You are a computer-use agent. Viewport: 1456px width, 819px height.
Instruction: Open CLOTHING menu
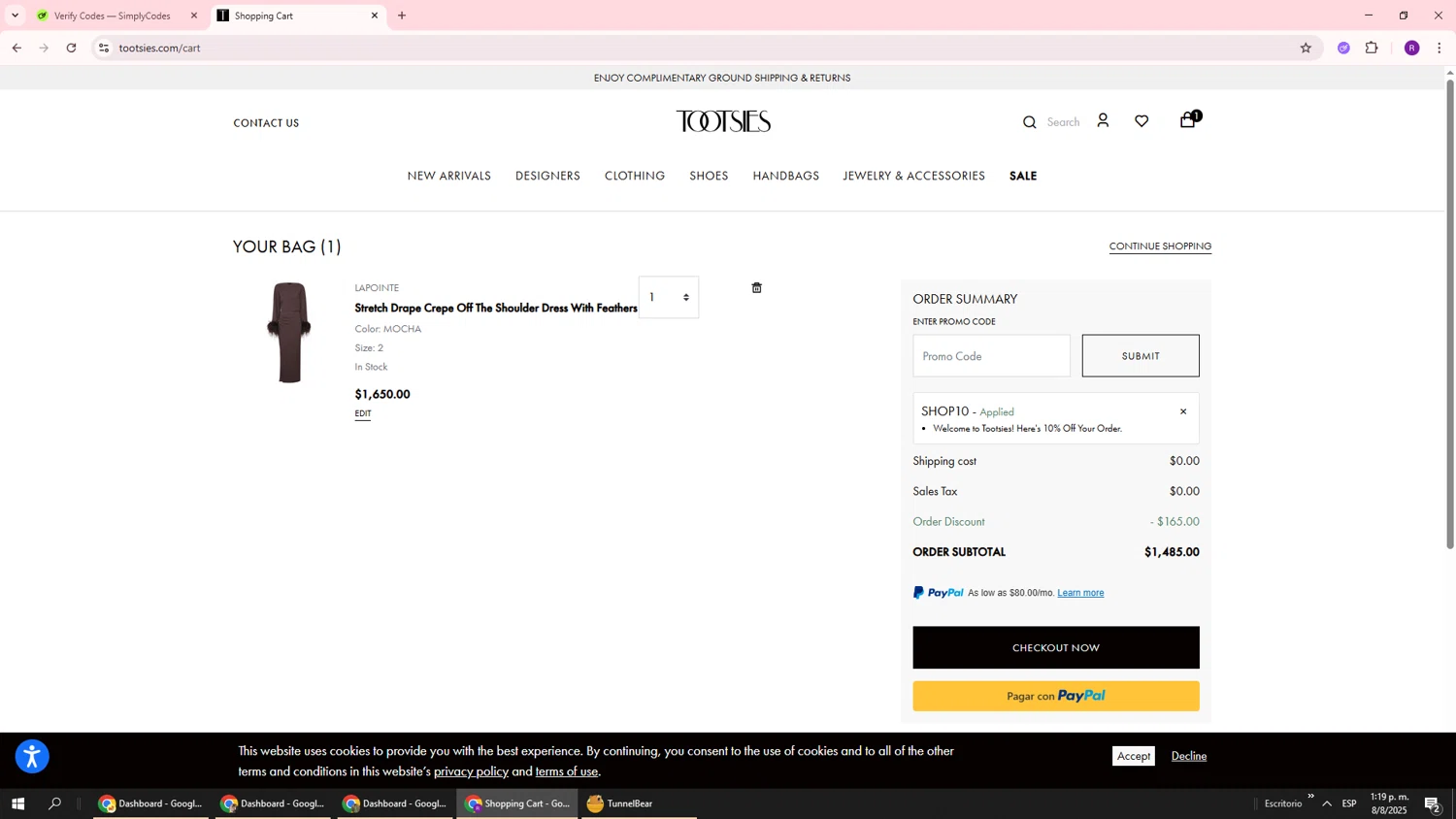click(x=635, y=176)
